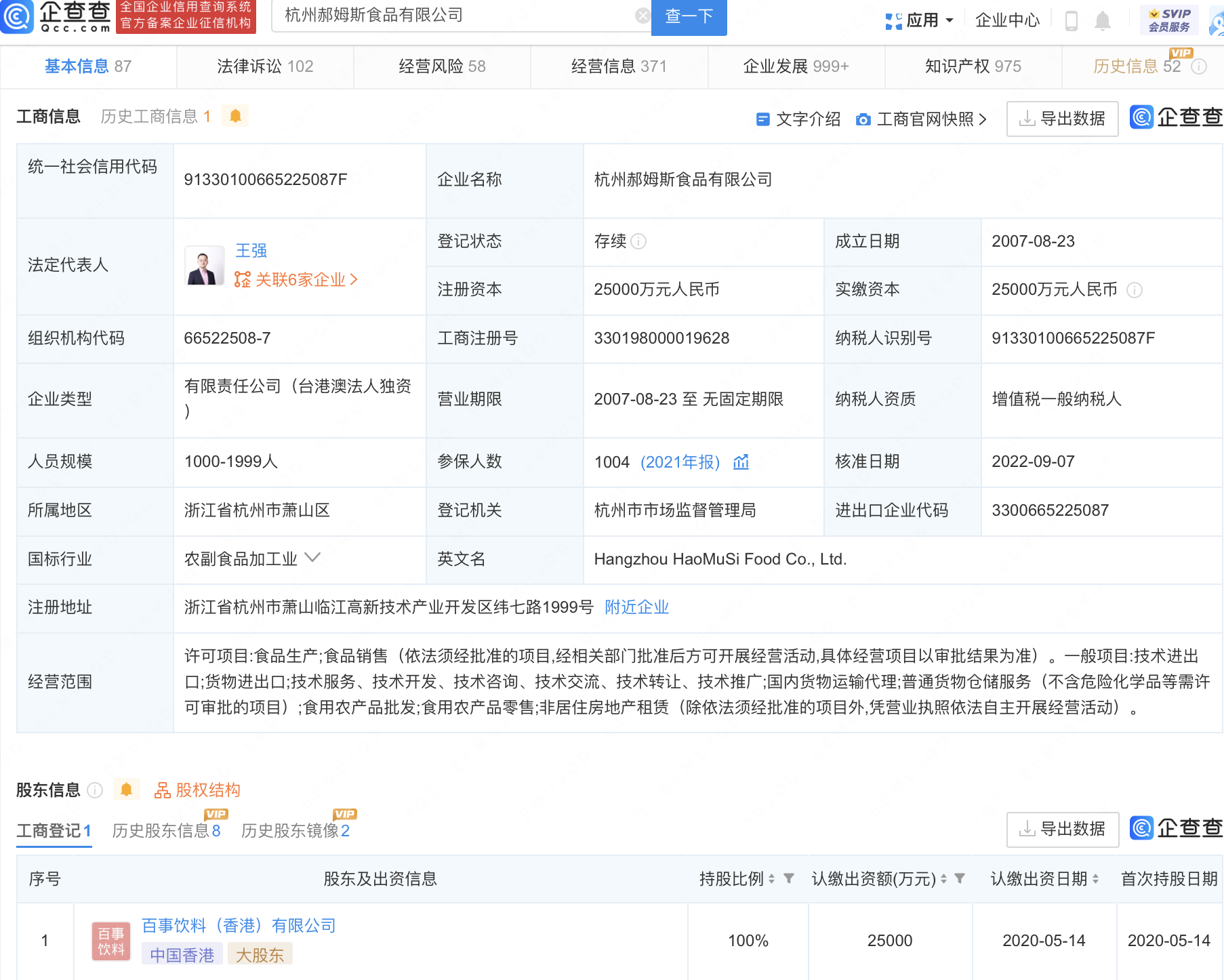This screenshot has width=1224, height=980.
Task: Click the 百事饮料 shareholder logo
Action: (x=111, y=941)
